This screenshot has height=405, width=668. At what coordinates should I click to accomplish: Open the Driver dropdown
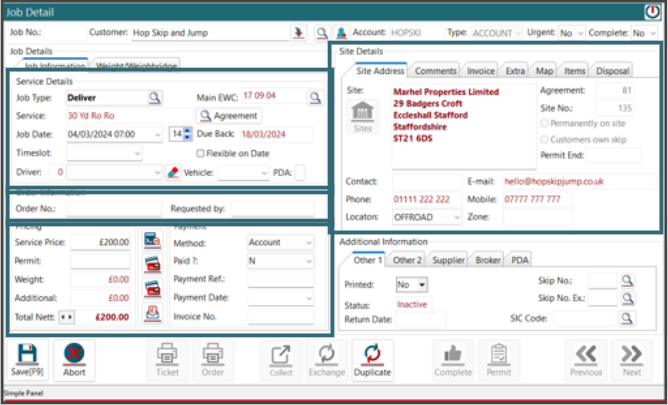pyautogui.click(x=114, y=172)
